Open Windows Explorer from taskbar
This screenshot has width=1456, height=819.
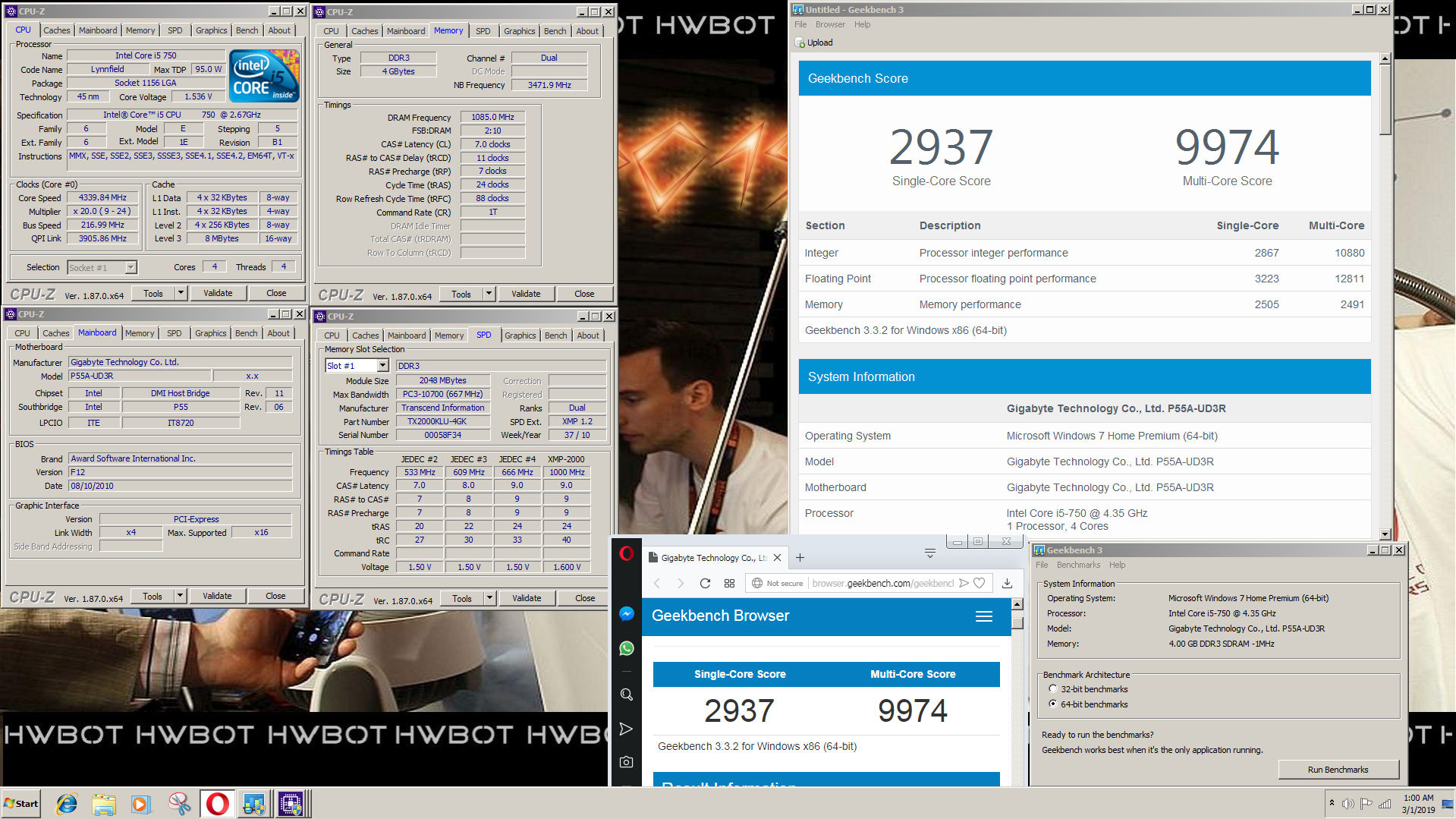[x=104, y=803]
